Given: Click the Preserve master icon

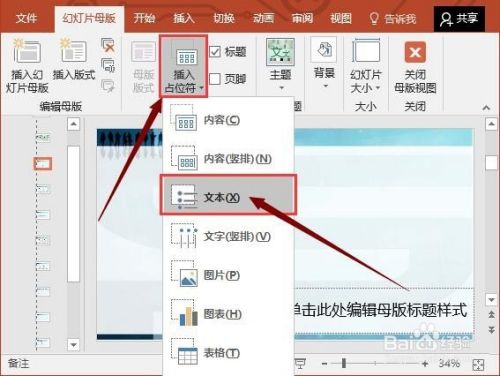Looking at the screenshot, I should [108, 85].
